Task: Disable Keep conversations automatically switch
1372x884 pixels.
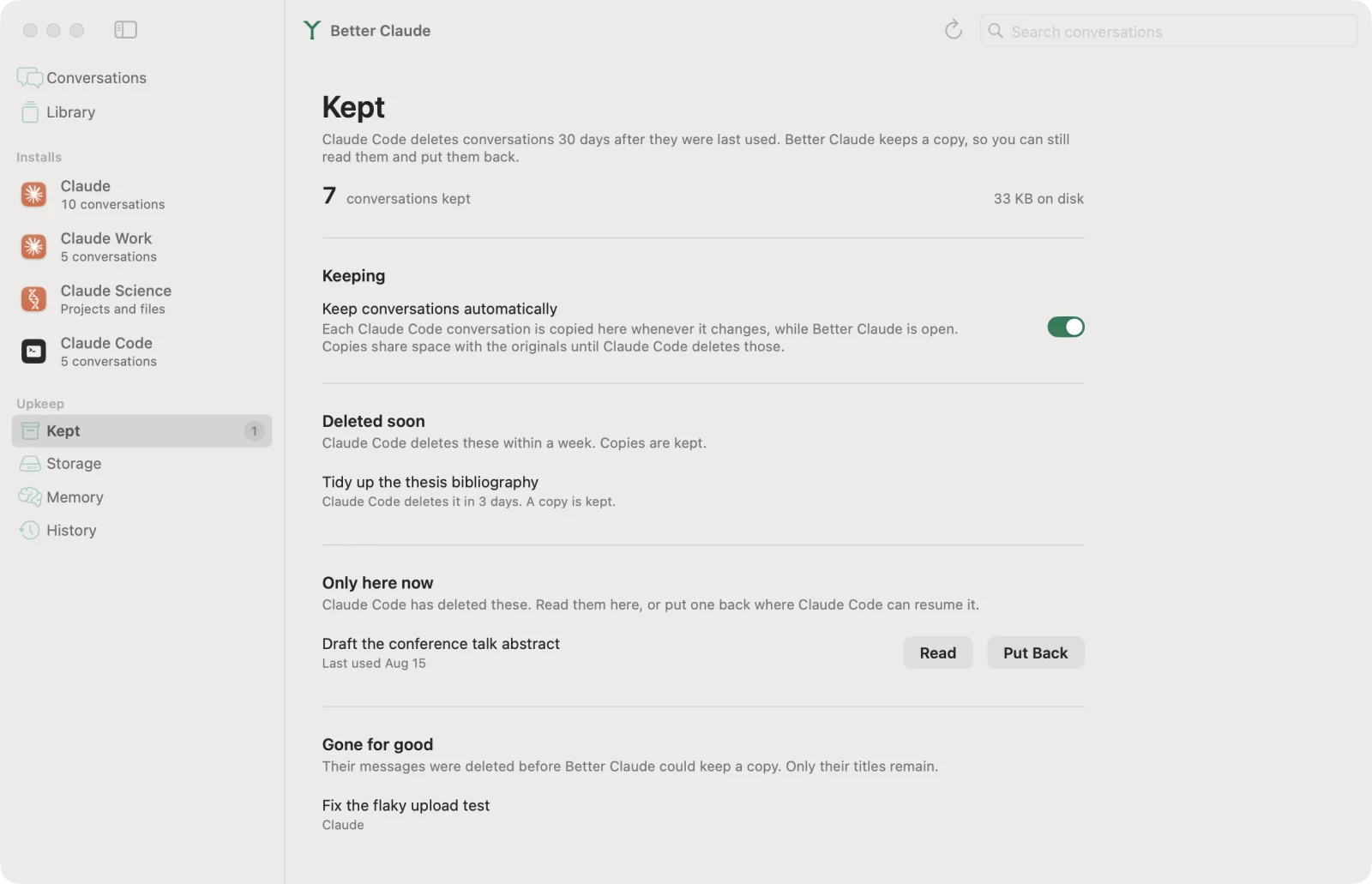Action: [1066, 328]
